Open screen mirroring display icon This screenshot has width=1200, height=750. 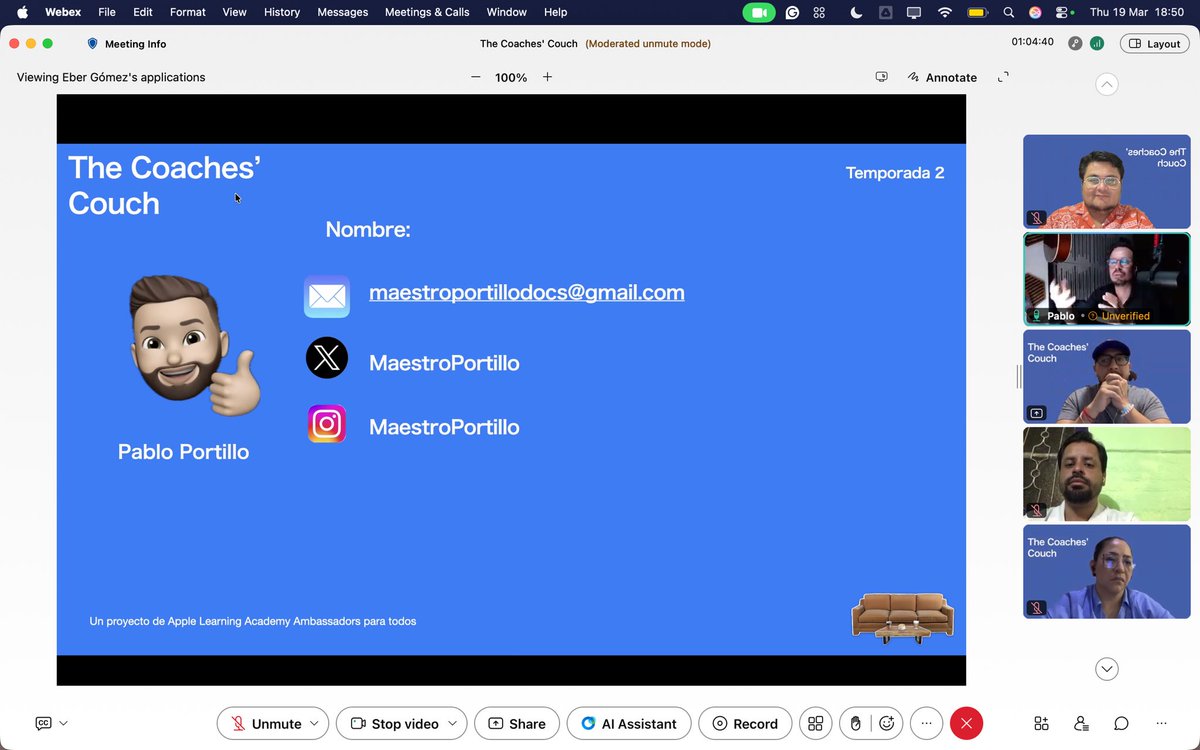[914, 12]
